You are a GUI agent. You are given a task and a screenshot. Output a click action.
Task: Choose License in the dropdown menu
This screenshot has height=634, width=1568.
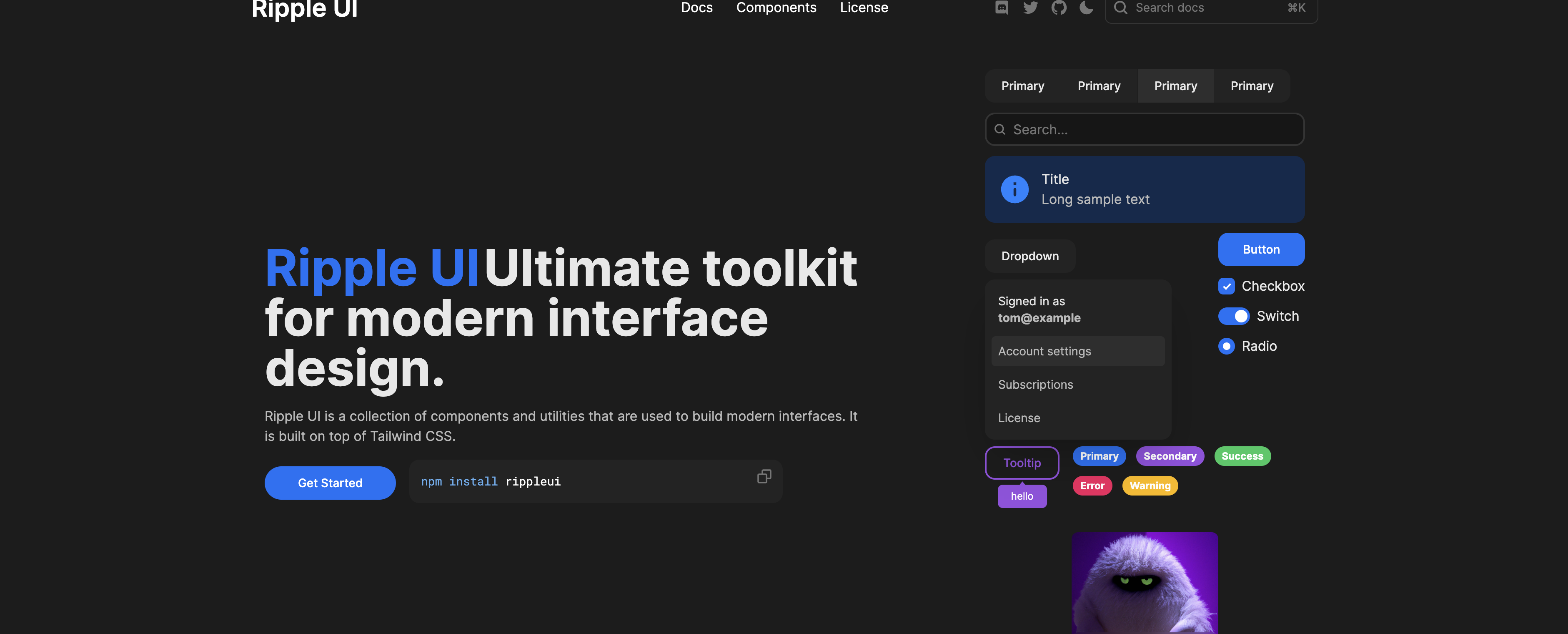1077,418
